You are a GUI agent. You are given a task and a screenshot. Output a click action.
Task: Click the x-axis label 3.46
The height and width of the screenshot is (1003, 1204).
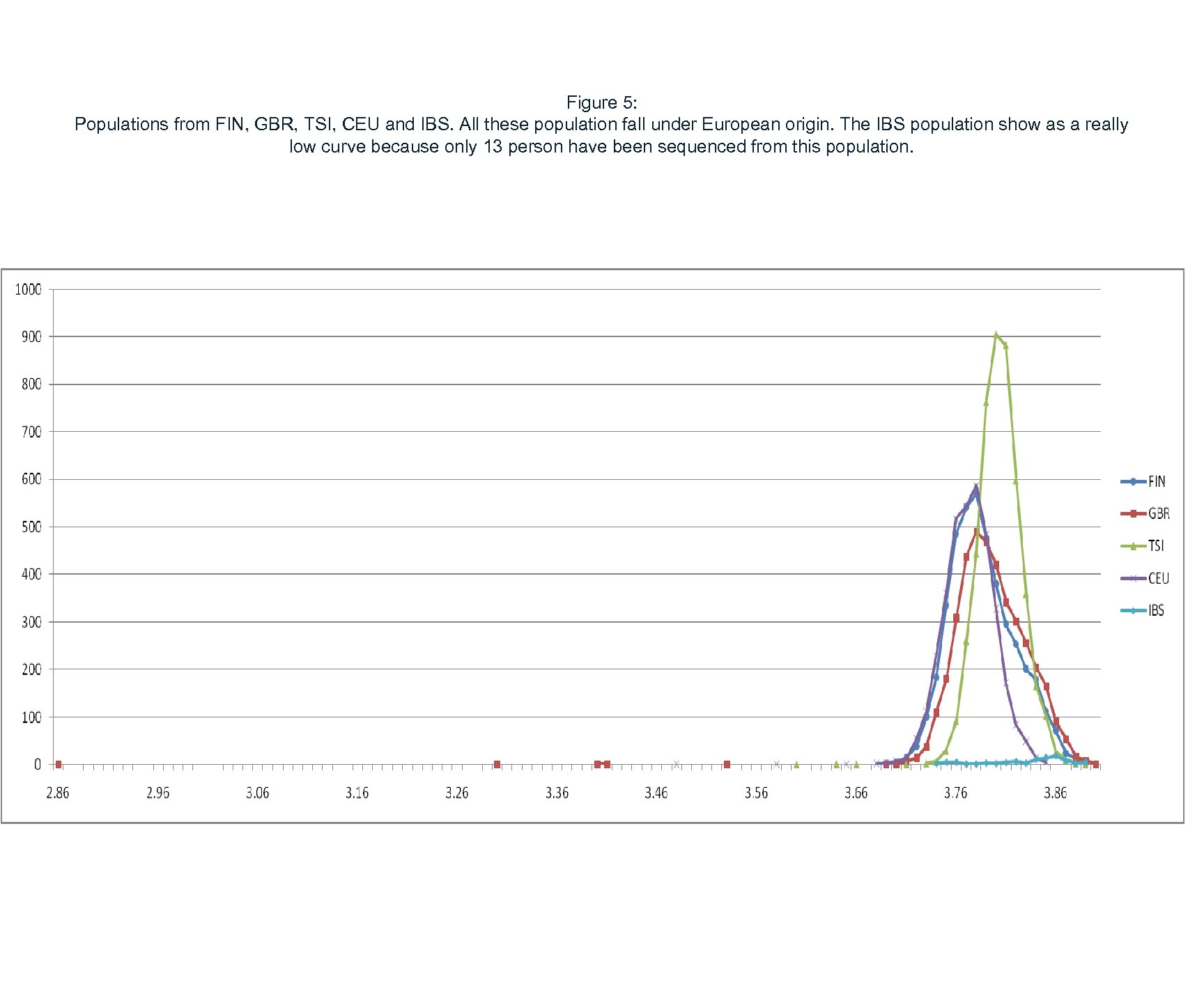click(x=656, y=793)
